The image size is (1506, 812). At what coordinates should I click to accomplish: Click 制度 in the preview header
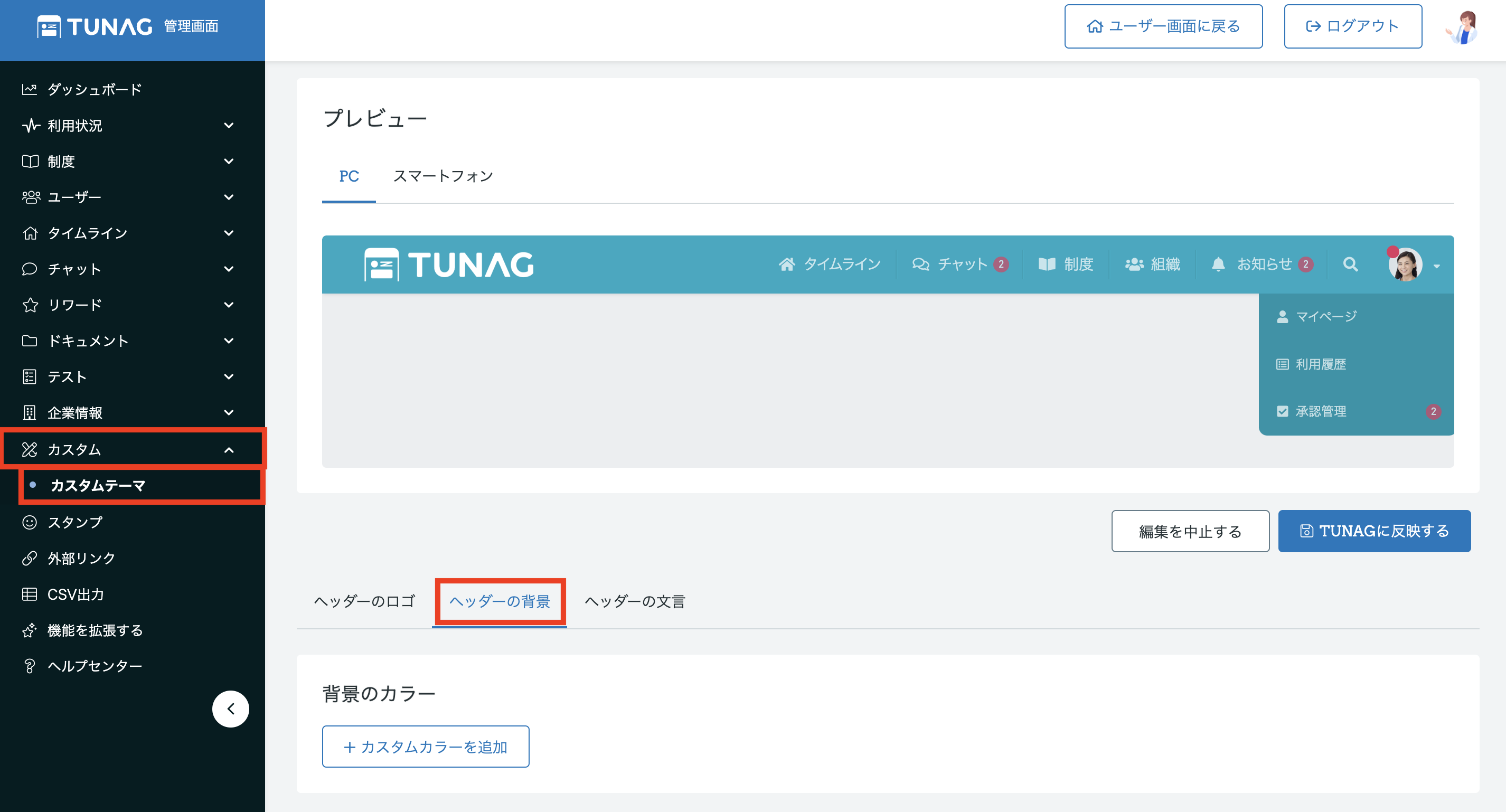click(1066, 265)
